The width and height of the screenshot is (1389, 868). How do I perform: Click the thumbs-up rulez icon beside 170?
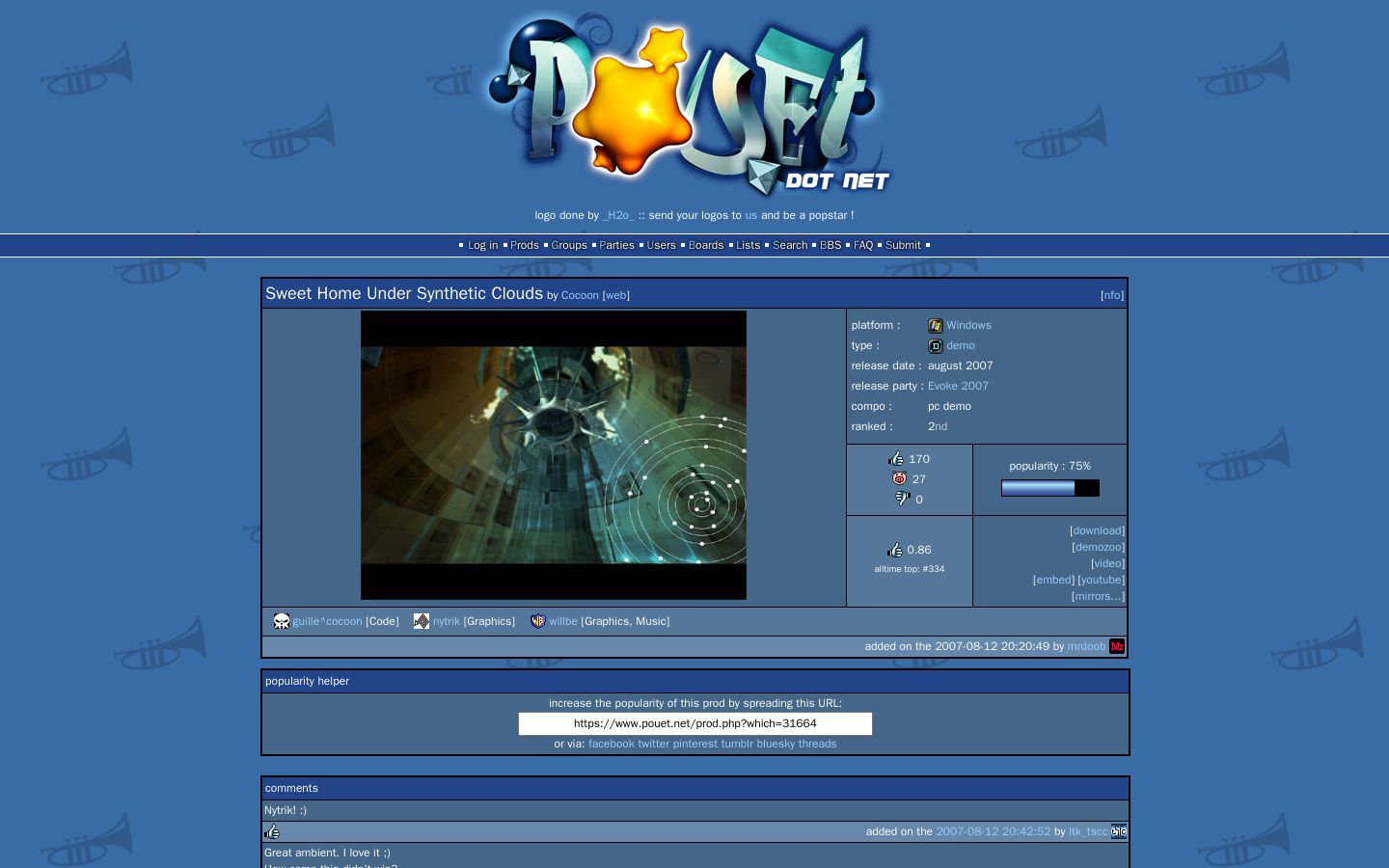coord(896,459)
